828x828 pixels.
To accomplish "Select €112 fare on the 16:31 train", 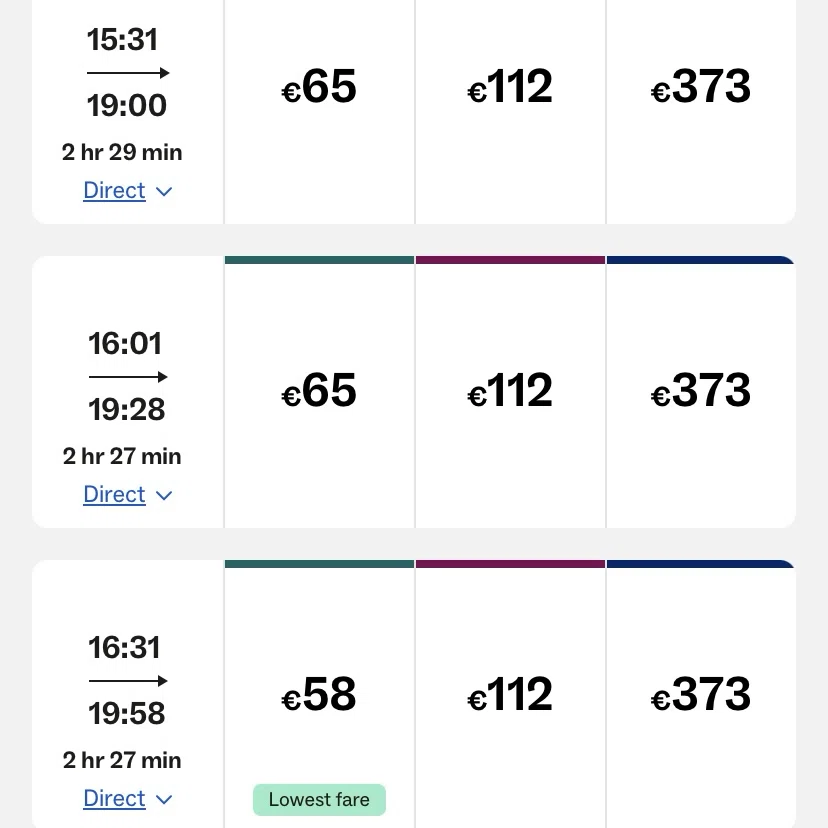I will pyautogui.click(x=510, y=694).
